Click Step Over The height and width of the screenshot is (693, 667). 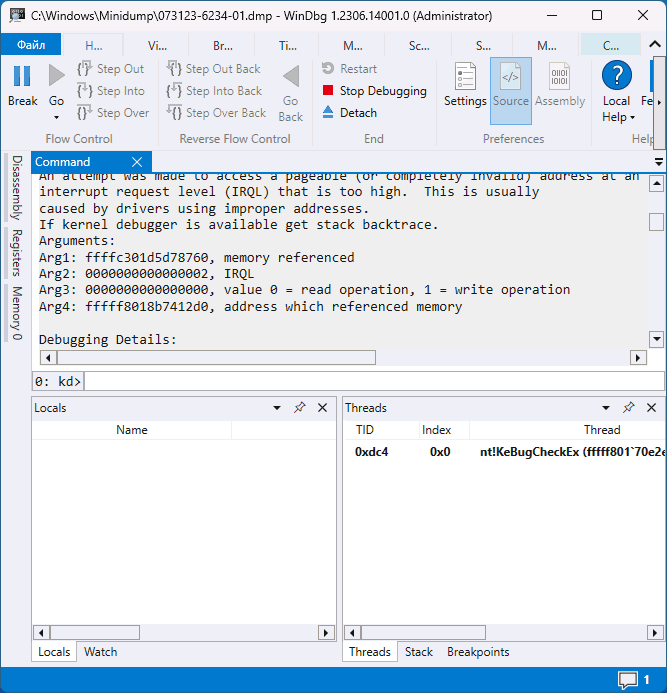113,113
